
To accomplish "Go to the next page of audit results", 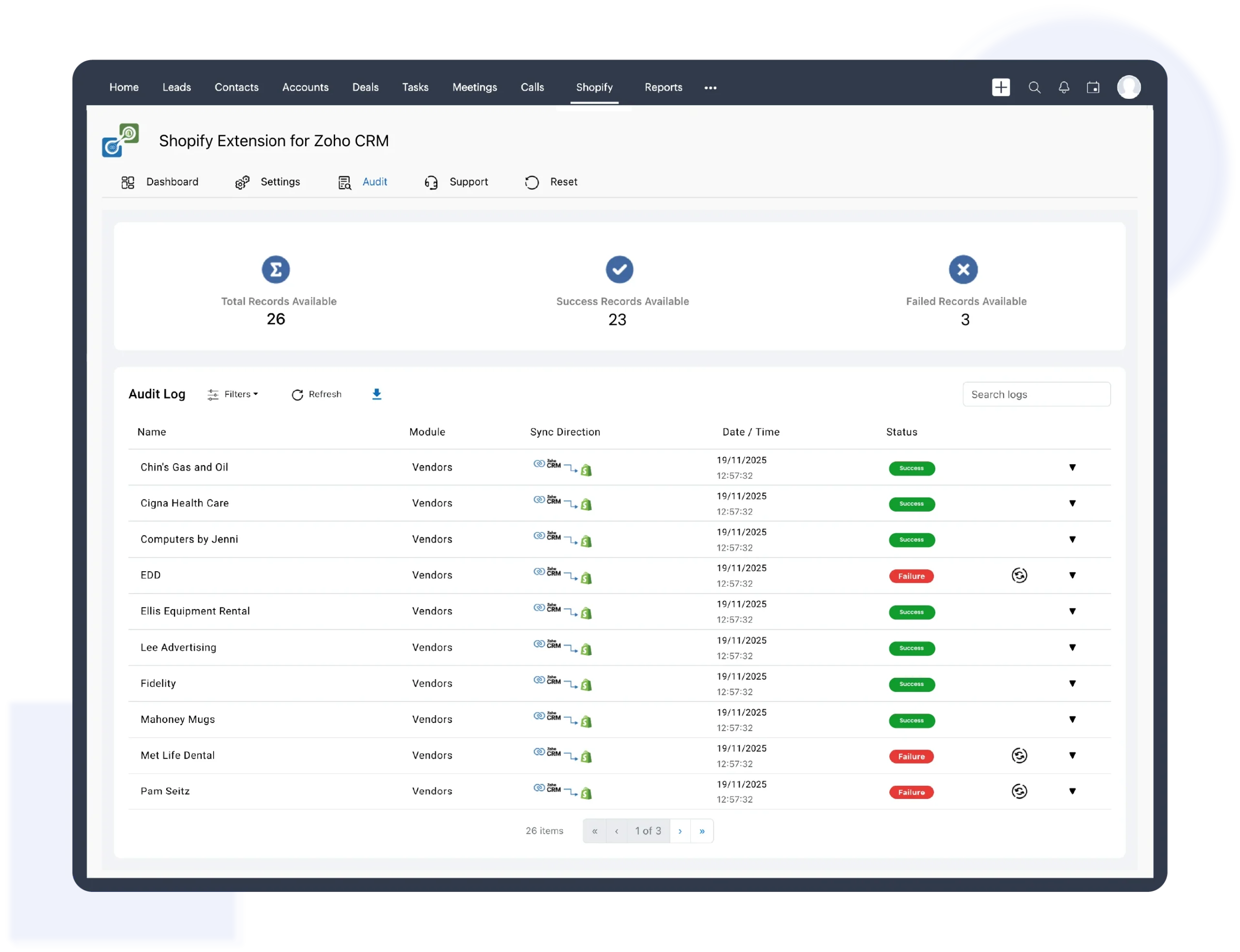I will coord(681,831).
